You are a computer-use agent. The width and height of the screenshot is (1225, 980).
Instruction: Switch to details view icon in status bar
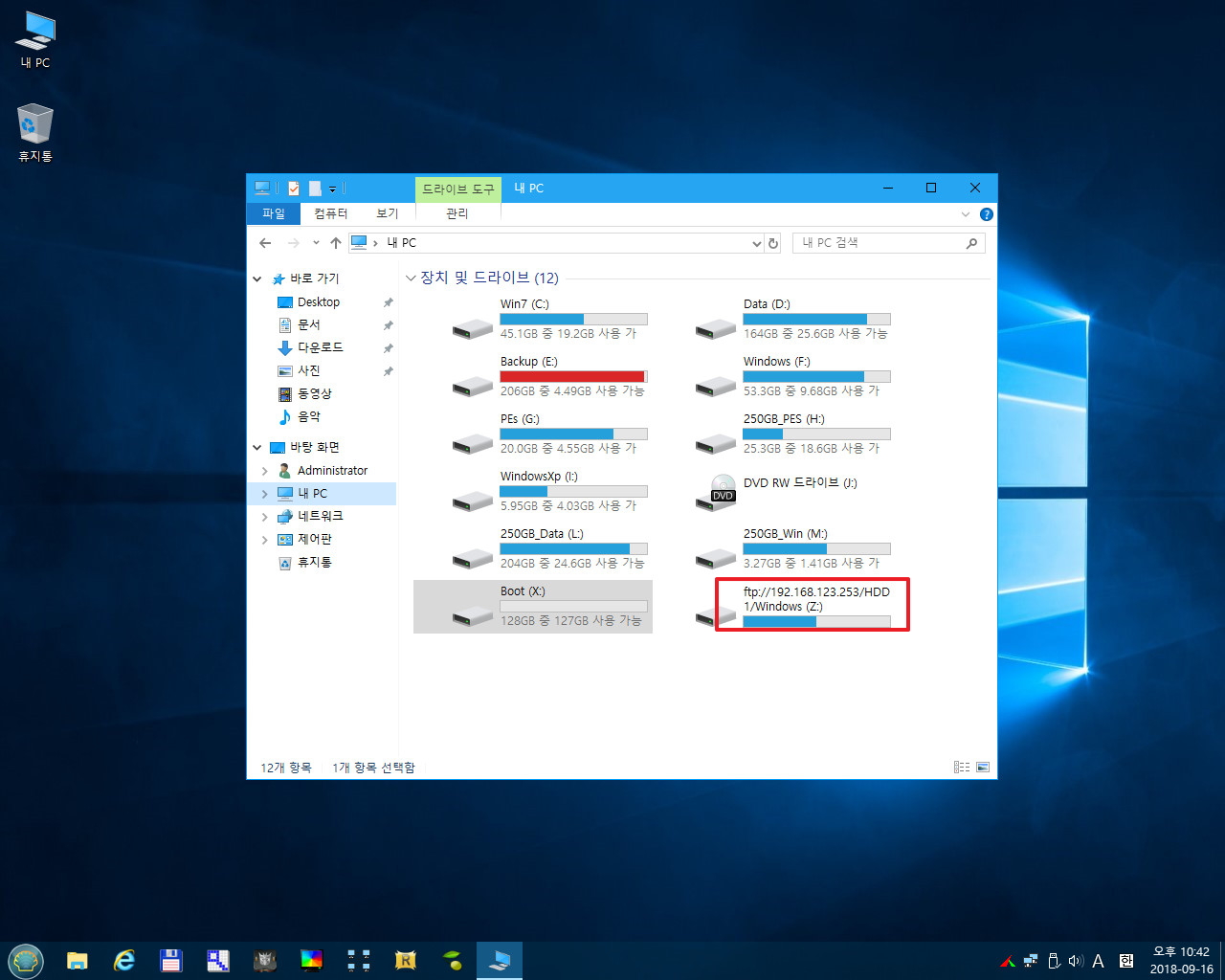point(962,768)
